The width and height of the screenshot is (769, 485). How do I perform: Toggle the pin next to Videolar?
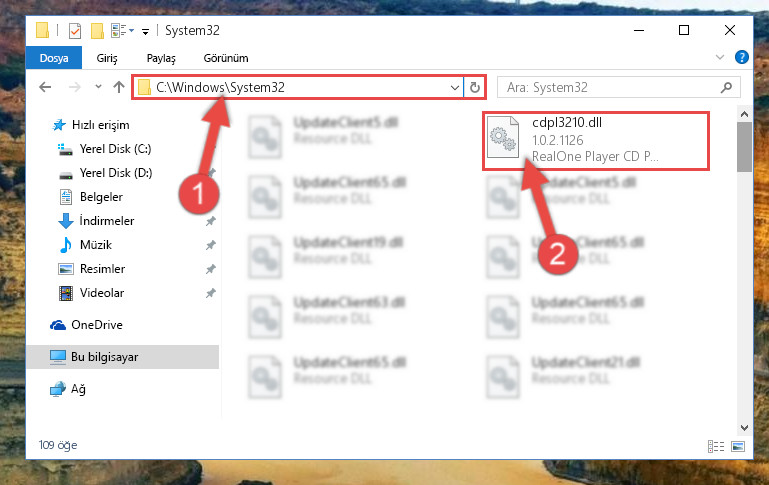coord(210,293)
